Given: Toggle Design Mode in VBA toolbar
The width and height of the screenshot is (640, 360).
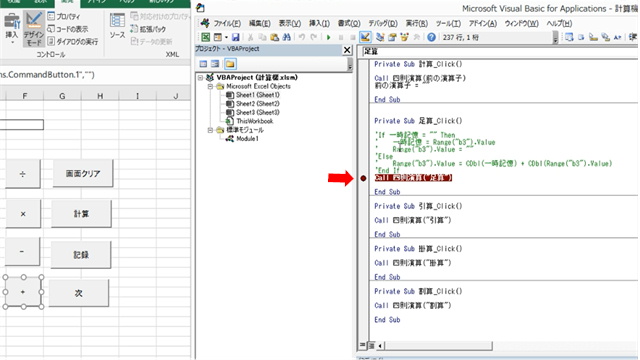Looking at the screenshot, I should (x=365, y=37).
